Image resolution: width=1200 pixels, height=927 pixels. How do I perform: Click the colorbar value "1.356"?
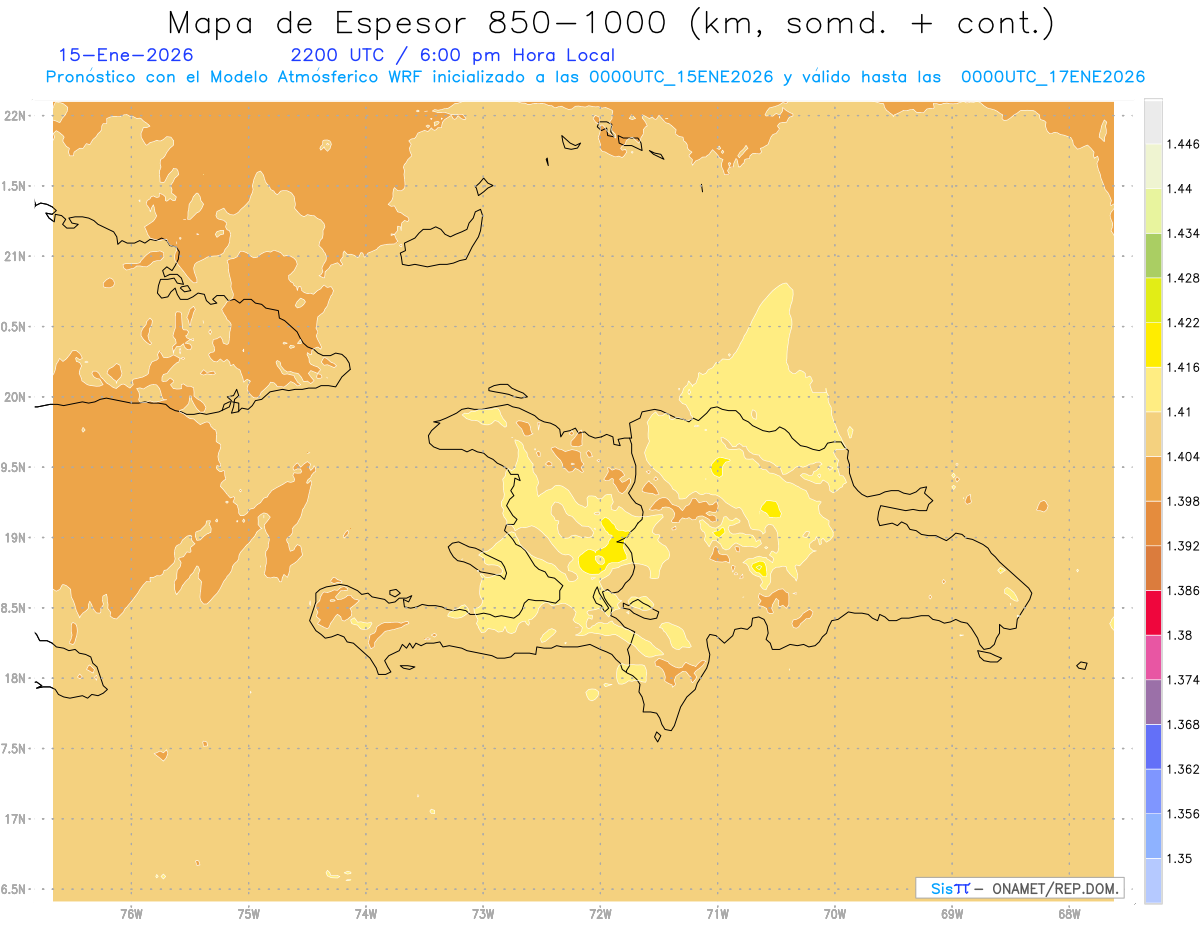[x=1183, y=814]
